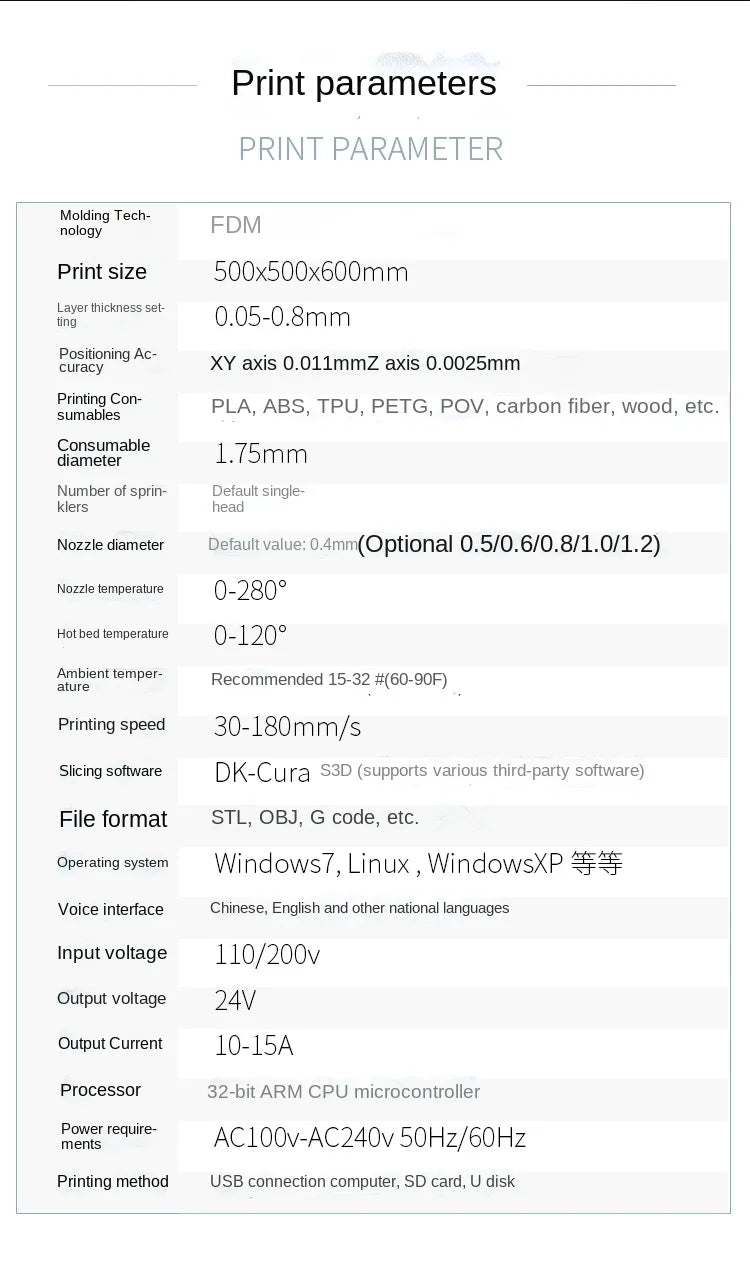
Task: Select the 32-bit ARM CPU microcontroller text
Action: (x=343, y=1092)
